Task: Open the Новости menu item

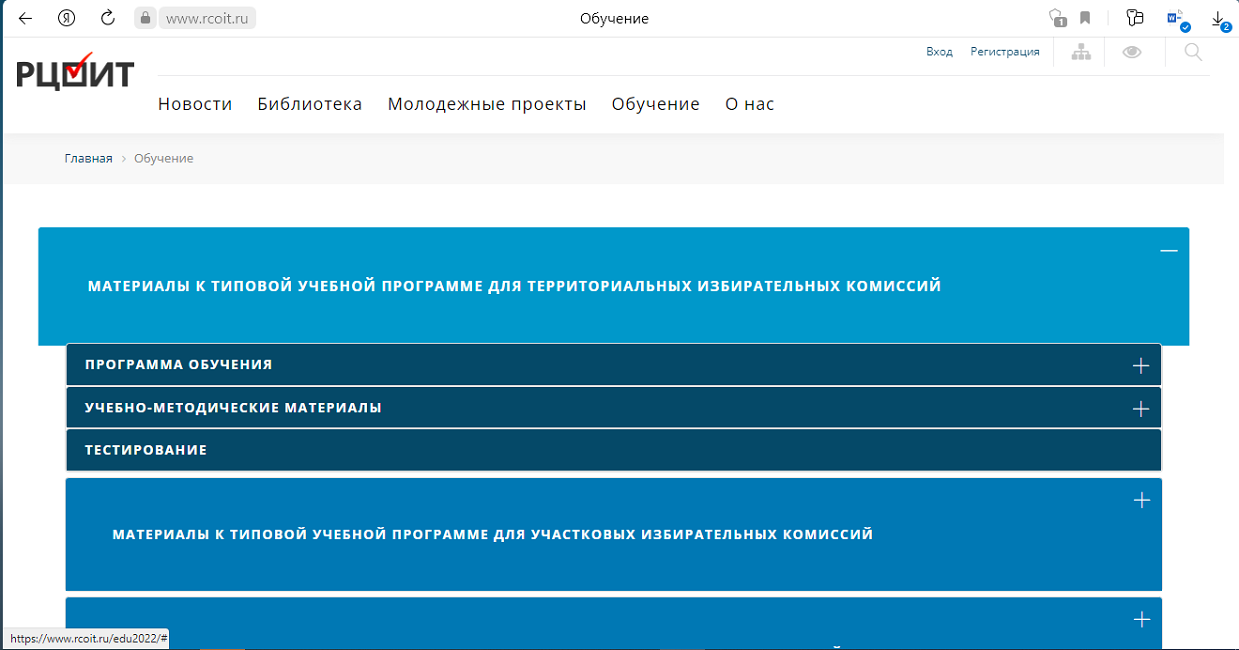Action: click(195, 104)
